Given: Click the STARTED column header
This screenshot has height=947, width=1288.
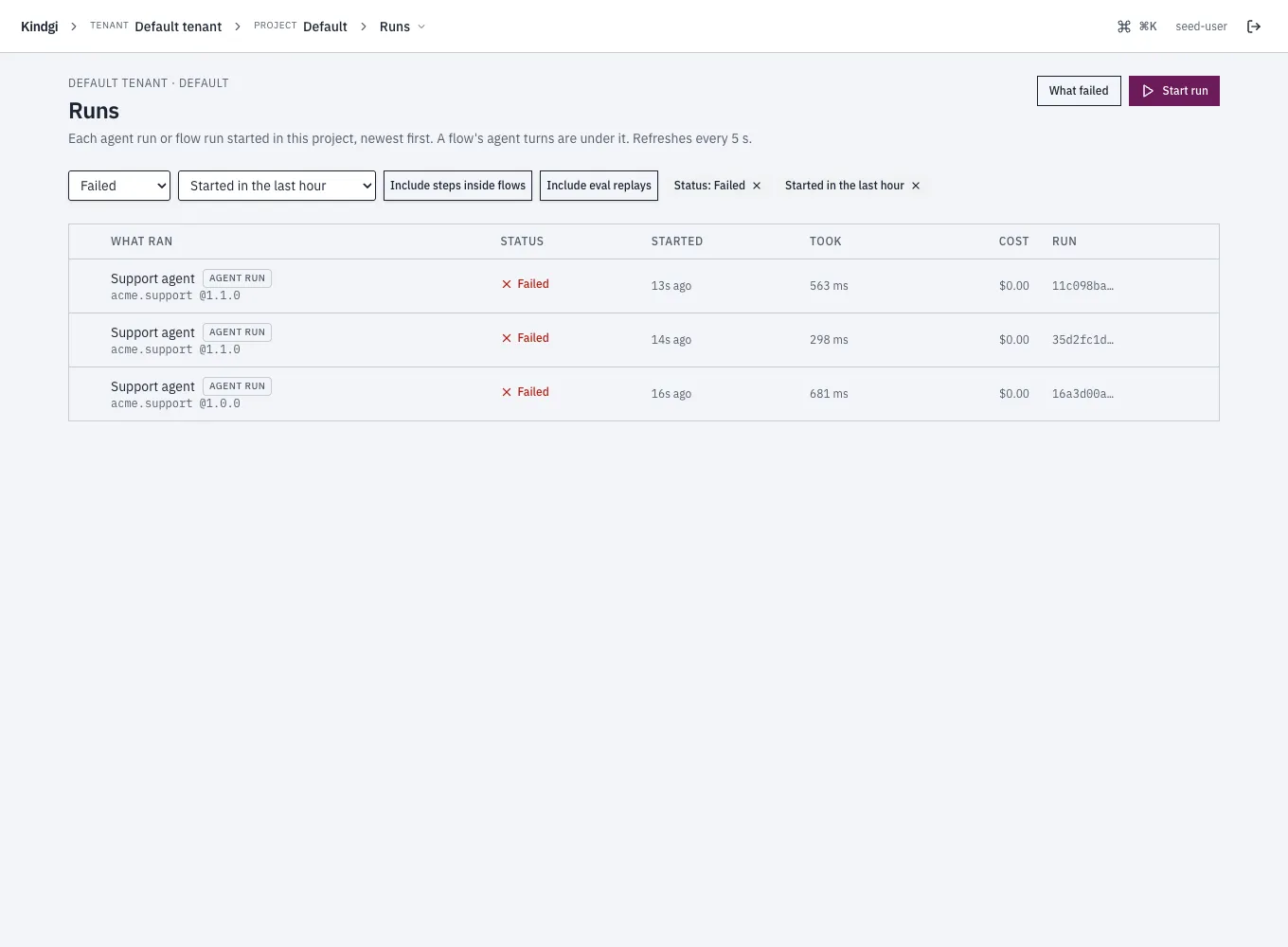Looking at the screenshot, I should (x=677, y=241).
